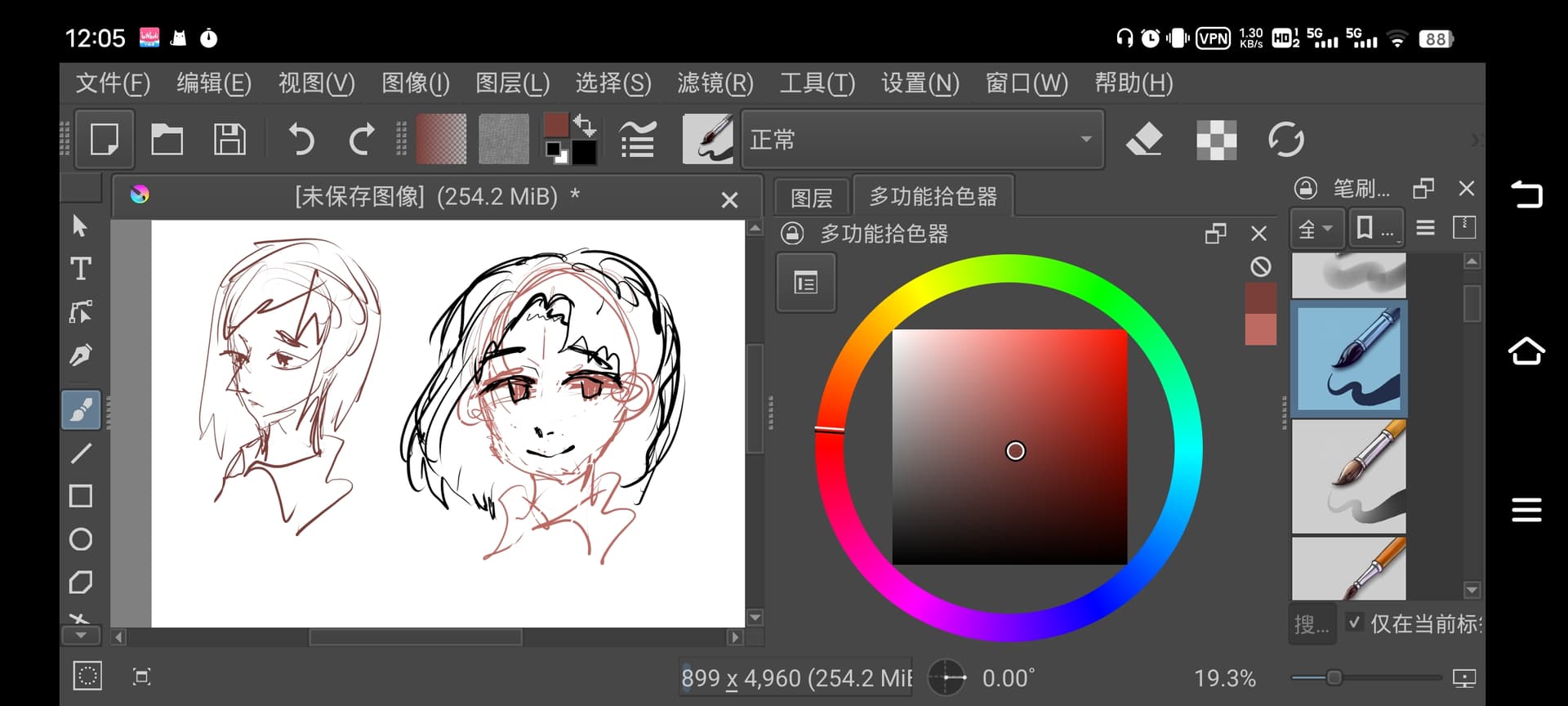
Task: Open an existing file with the folder icon
Action: coord(167,139)
